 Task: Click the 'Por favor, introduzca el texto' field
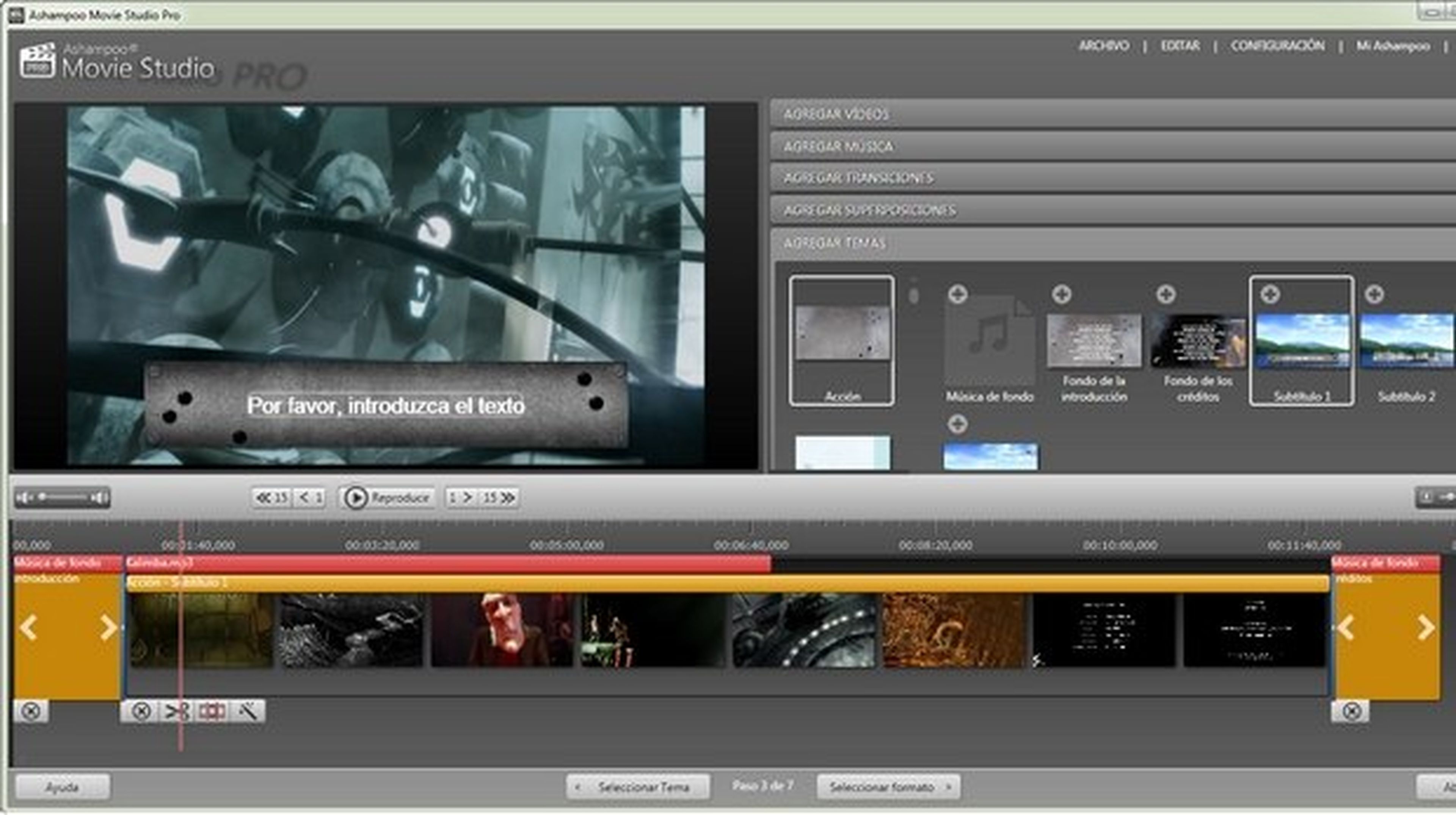point(386,405)
